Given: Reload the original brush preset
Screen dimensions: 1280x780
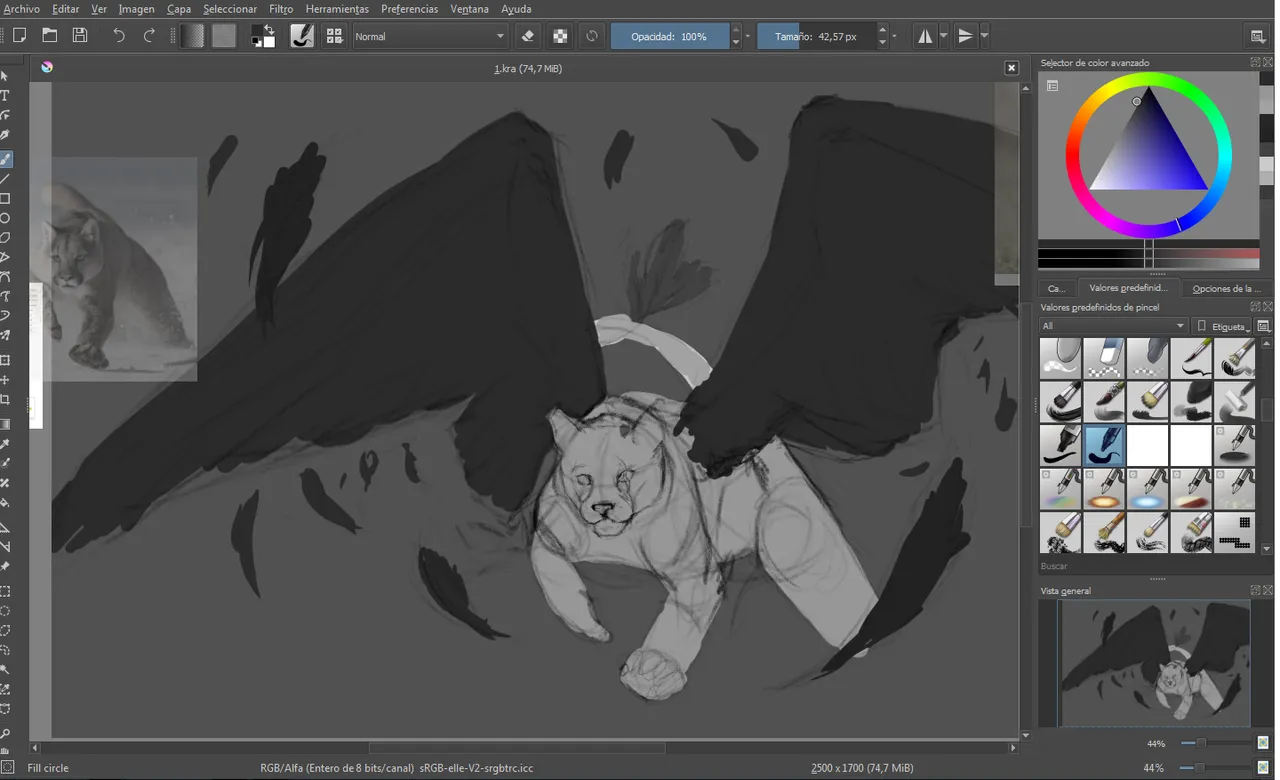Looking at the screenshot, I should (592, 36).
